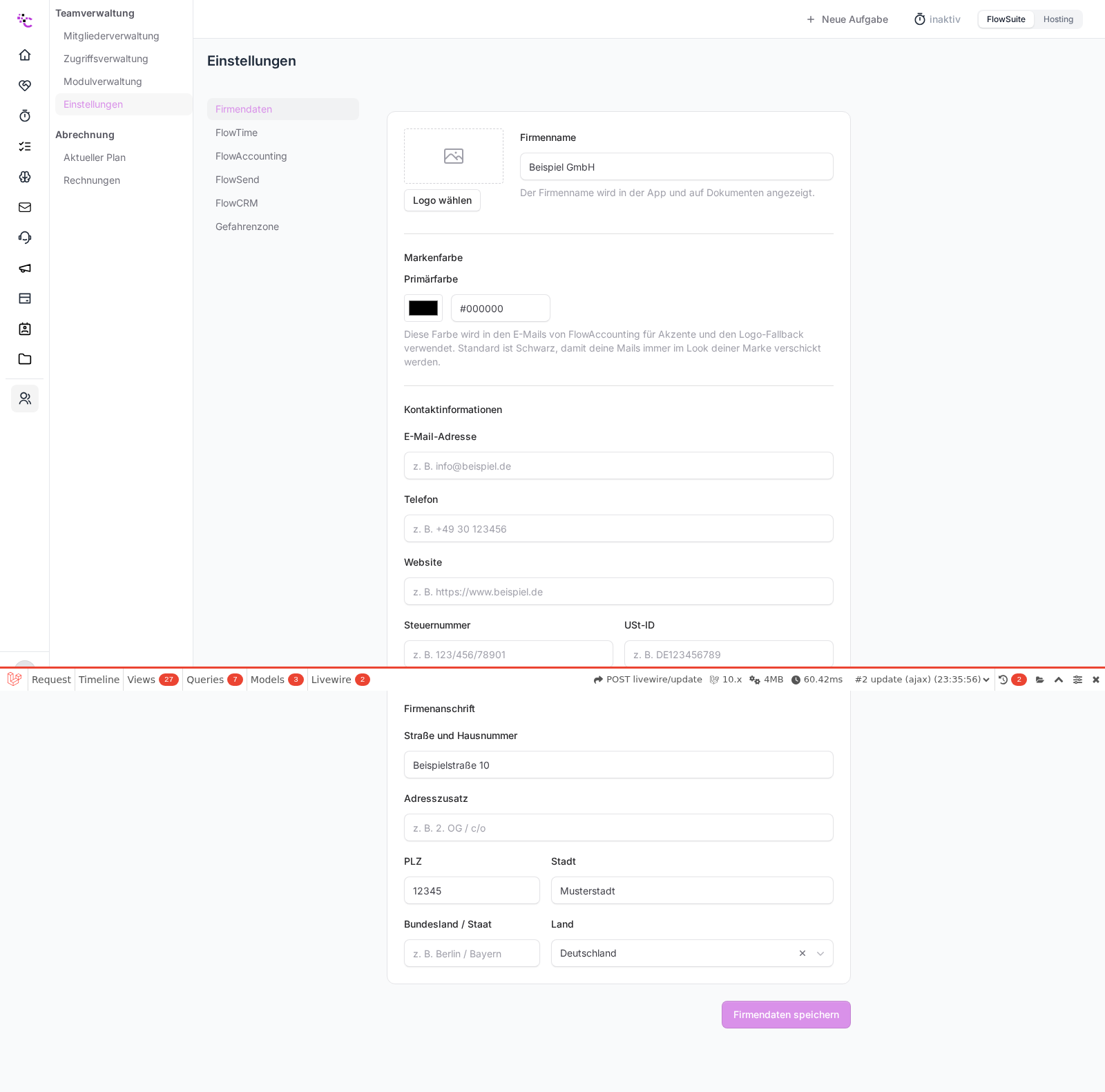This screenshot has width=1105, height=1092.
Task: Open the home icon in sidebar
Action: [25, 55]
